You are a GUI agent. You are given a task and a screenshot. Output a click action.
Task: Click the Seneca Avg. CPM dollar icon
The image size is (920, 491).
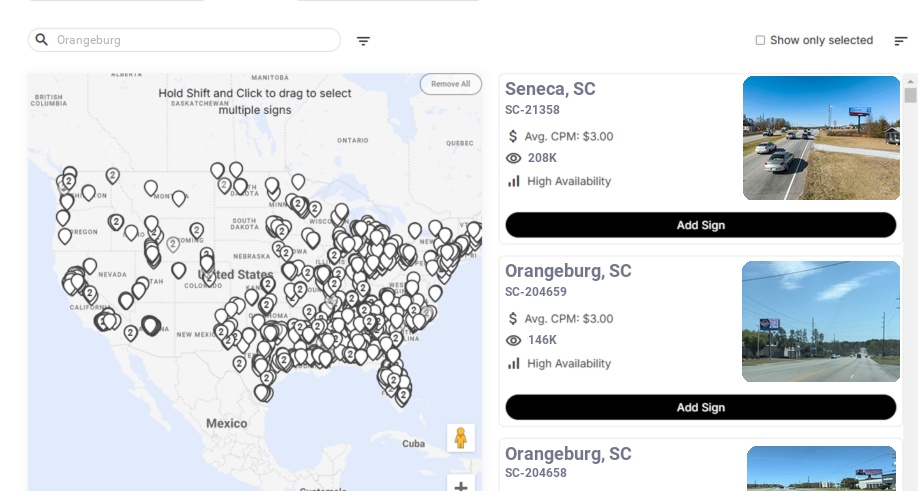(514, 136)
